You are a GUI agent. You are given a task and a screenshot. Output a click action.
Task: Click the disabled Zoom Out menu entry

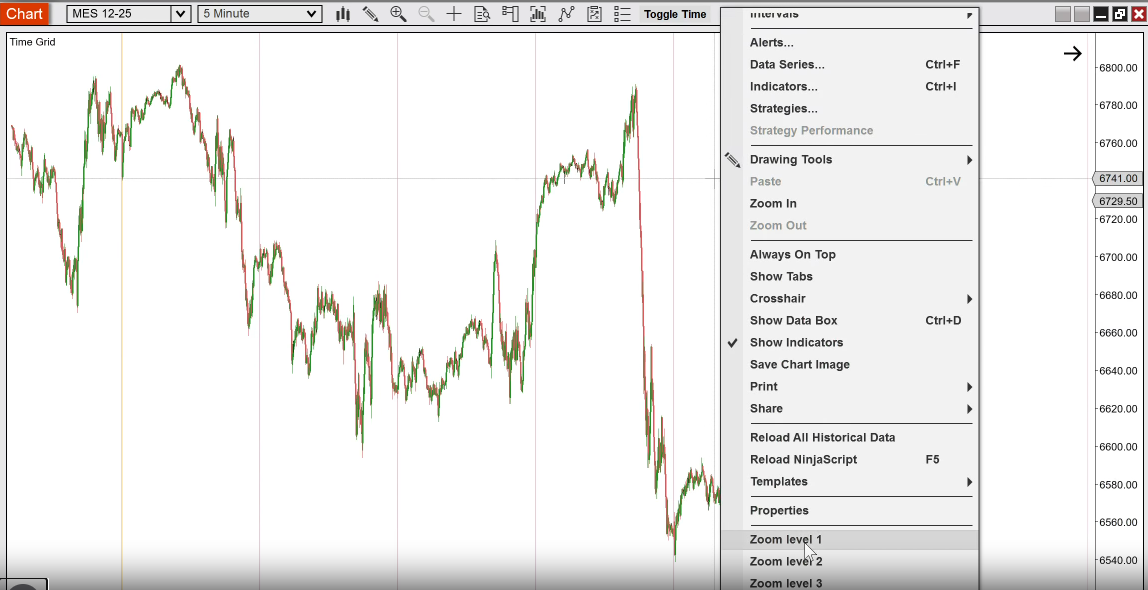(x=849, y=225)
